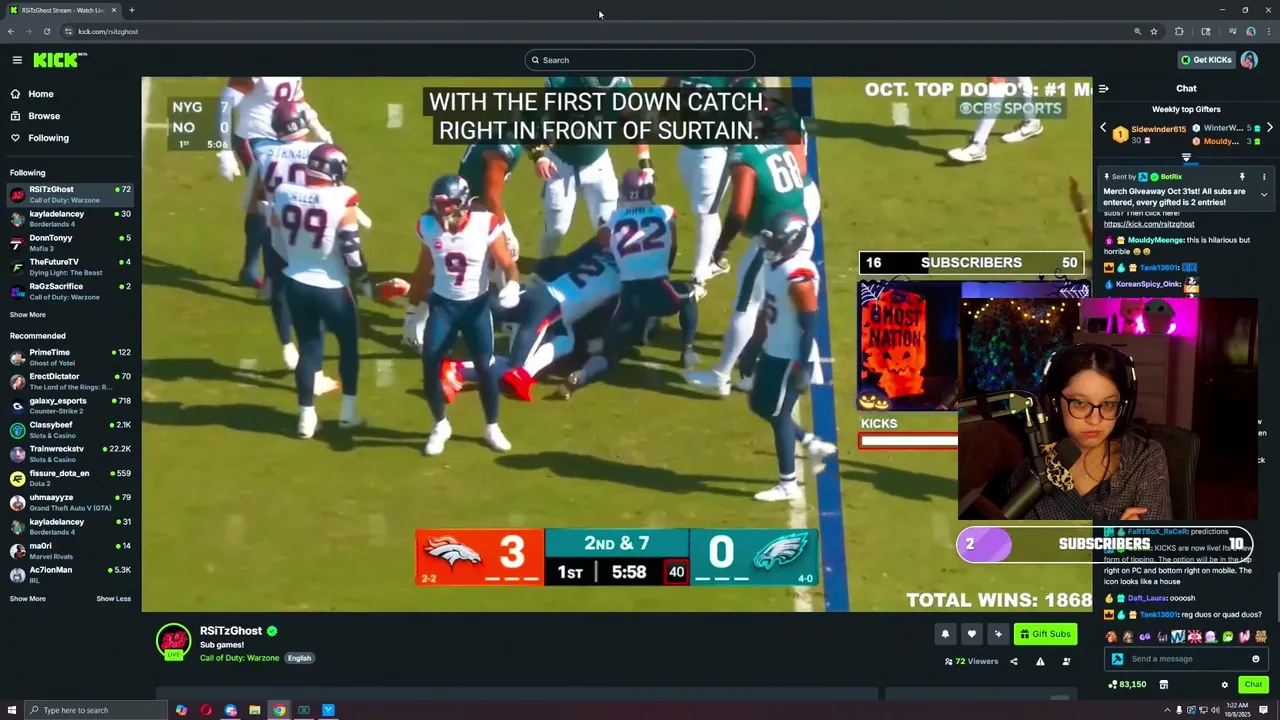Screen dimensions: 1280x720
Task: Focus the Kick search box
Action: tap(640, 60)
